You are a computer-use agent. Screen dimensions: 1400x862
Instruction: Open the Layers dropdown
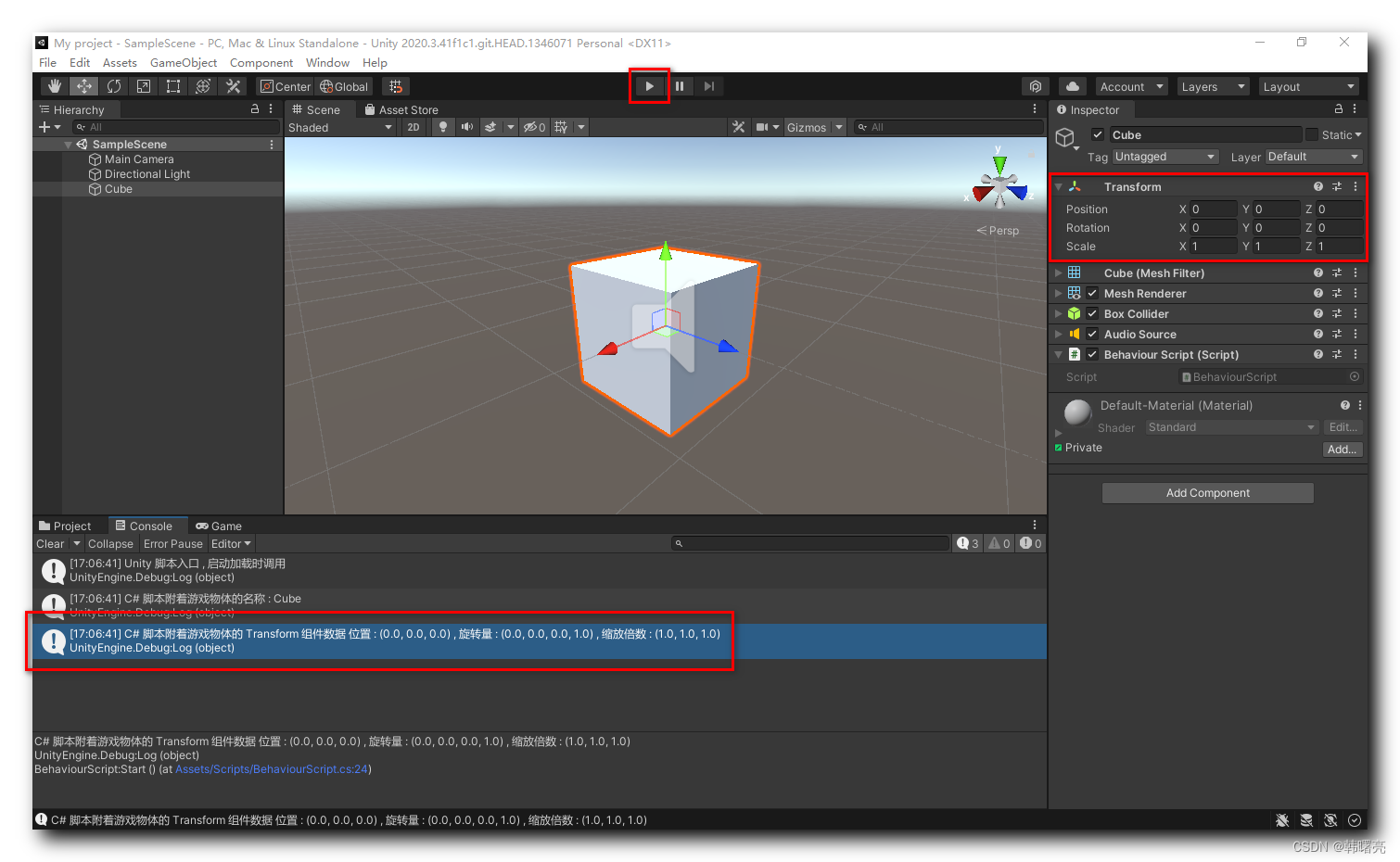(x=1213, y=86)
